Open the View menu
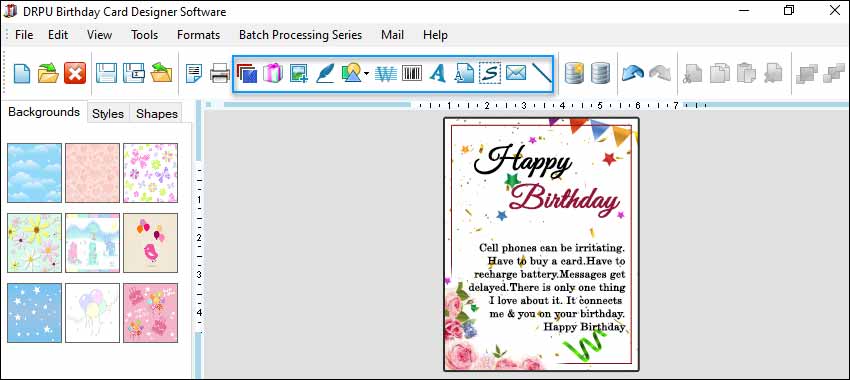 click(x=99, y=35)
